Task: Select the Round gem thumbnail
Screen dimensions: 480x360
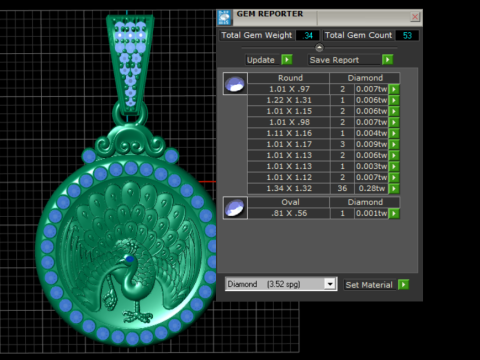Action: point(235,84)
